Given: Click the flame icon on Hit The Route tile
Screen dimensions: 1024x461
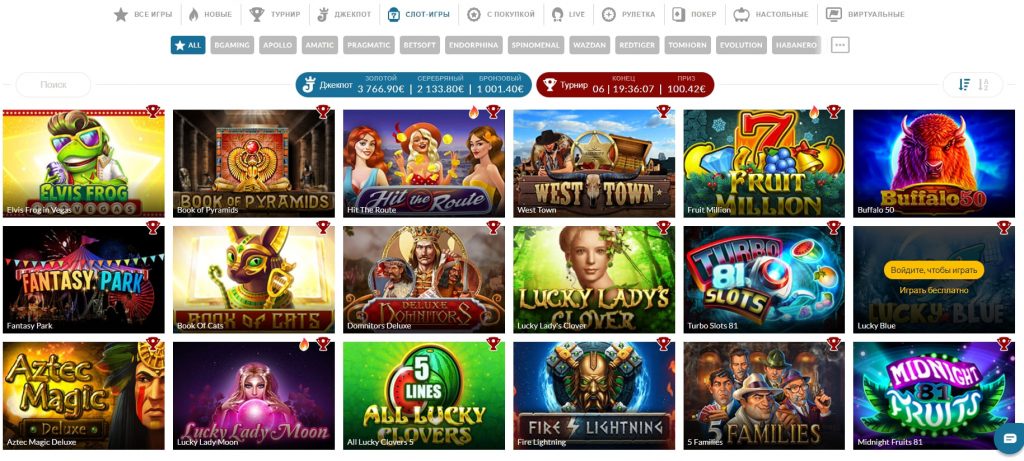Looking at the screenshot, I should (473, 112).
